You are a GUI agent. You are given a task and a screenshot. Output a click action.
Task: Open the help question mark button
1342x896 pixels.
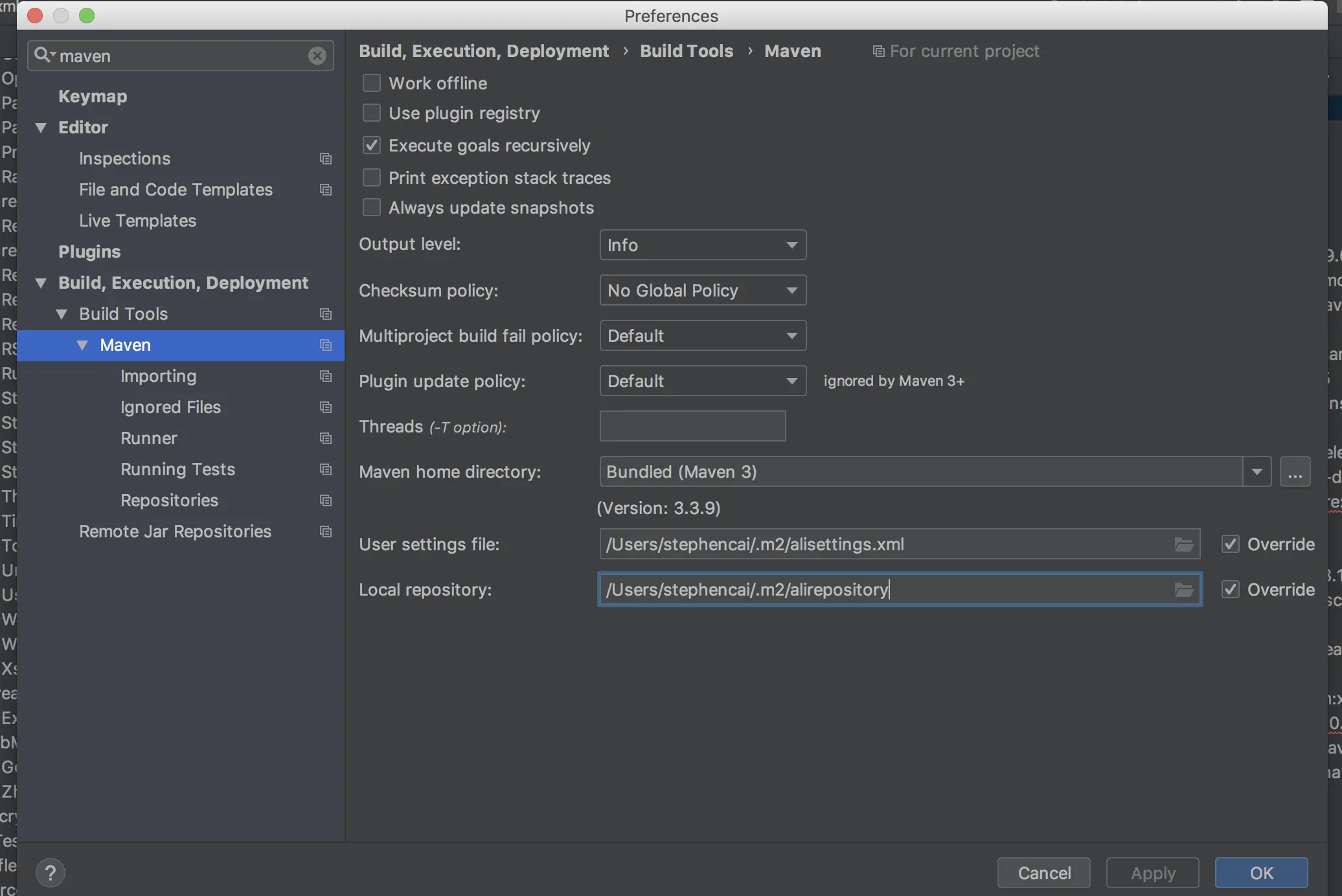tap(51, 873)
